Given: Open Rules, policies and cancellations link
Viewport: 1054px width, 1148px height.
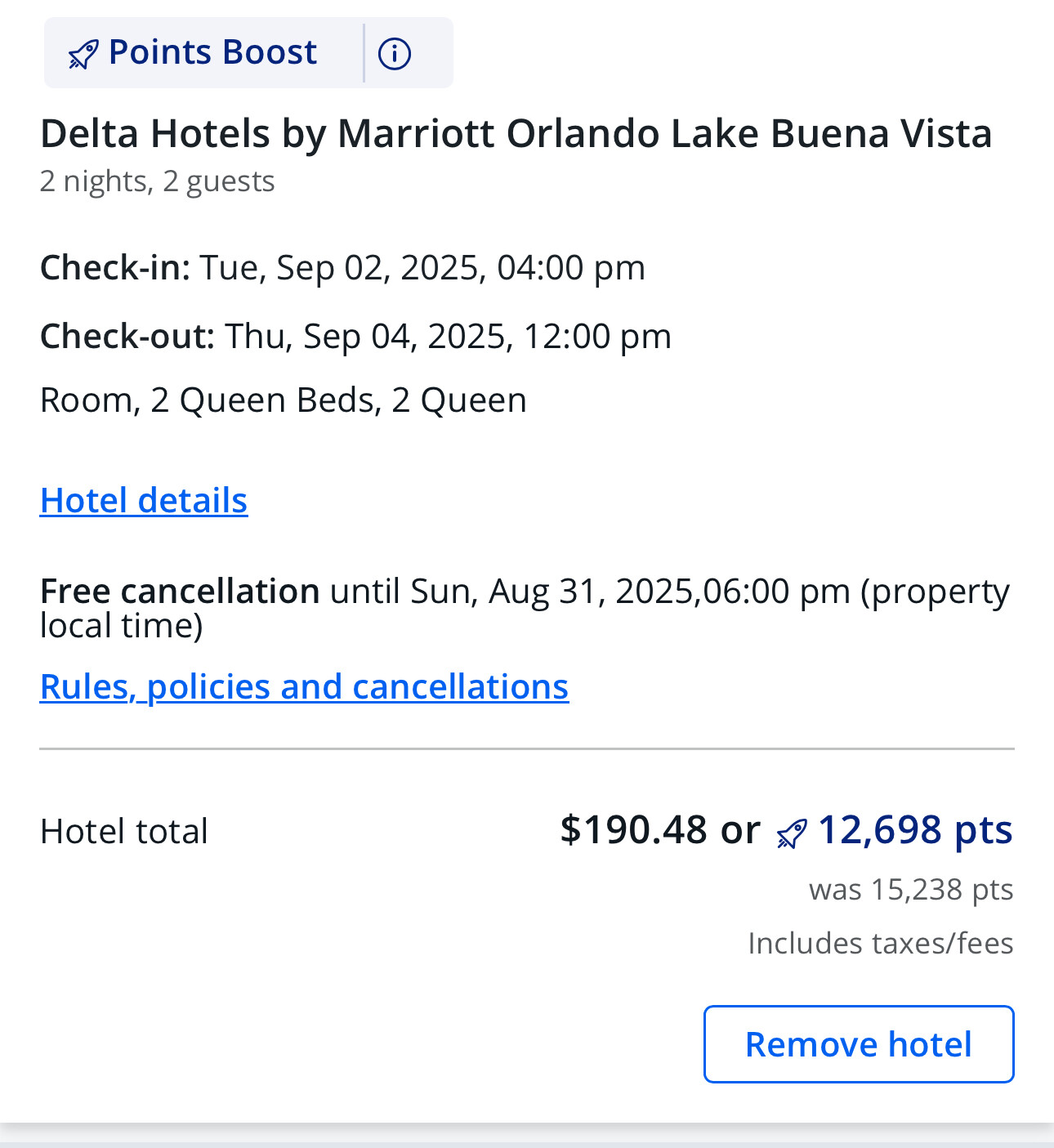Looking at the screenshot, I should (304, 686).
